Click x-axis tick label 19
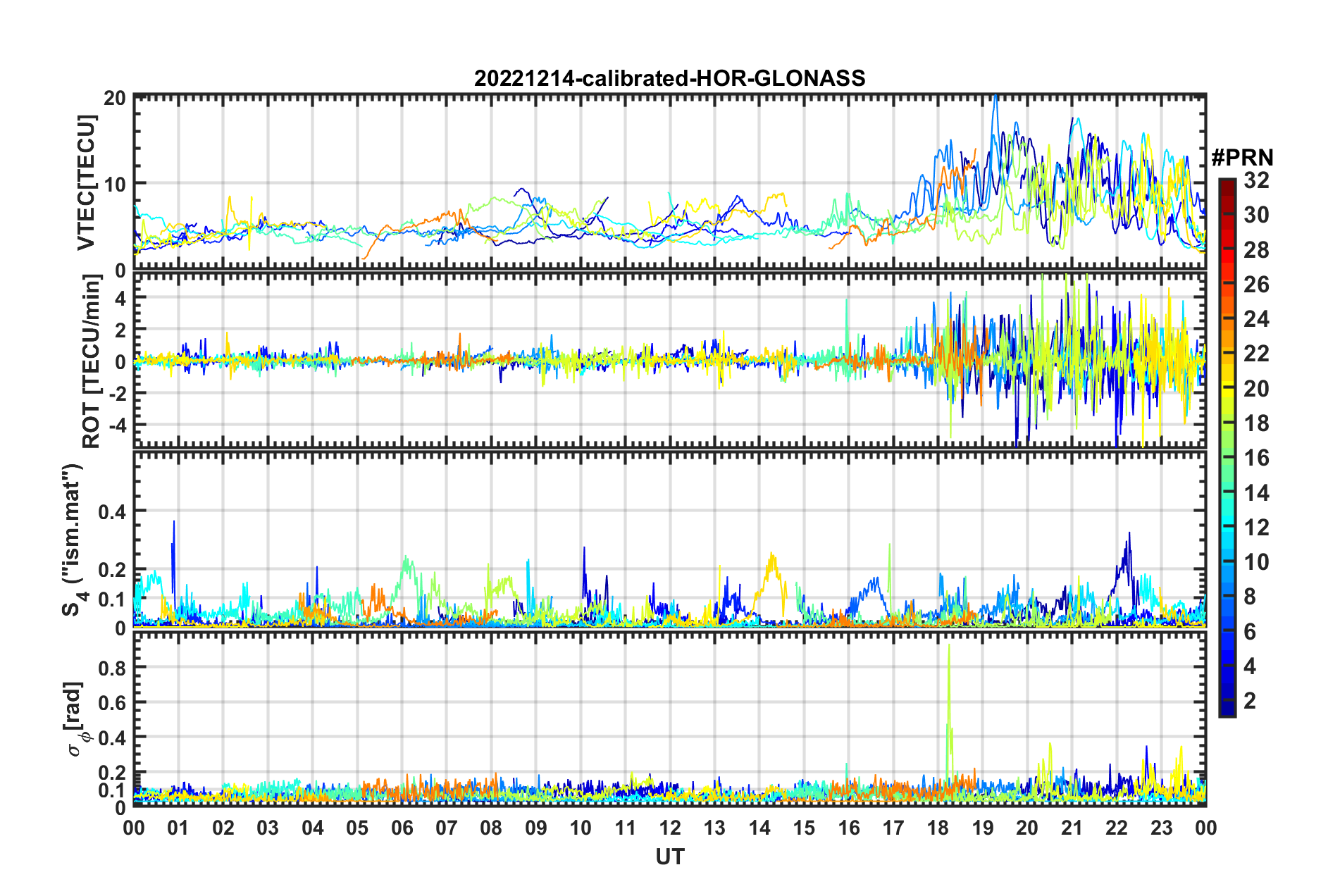The height and width of the screenshot is (896, 1340). click(x=983, y=828)
